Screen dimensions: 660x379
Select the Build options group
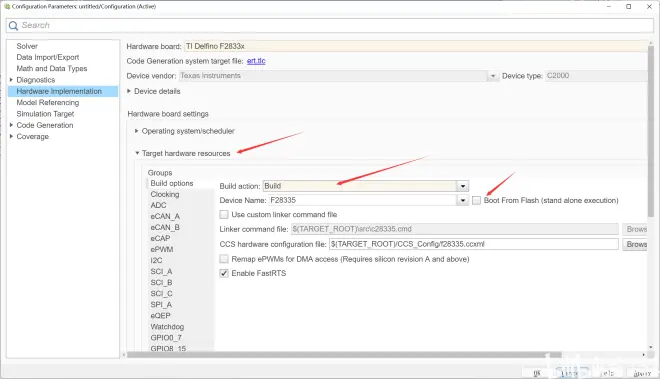tap(172, 184)
